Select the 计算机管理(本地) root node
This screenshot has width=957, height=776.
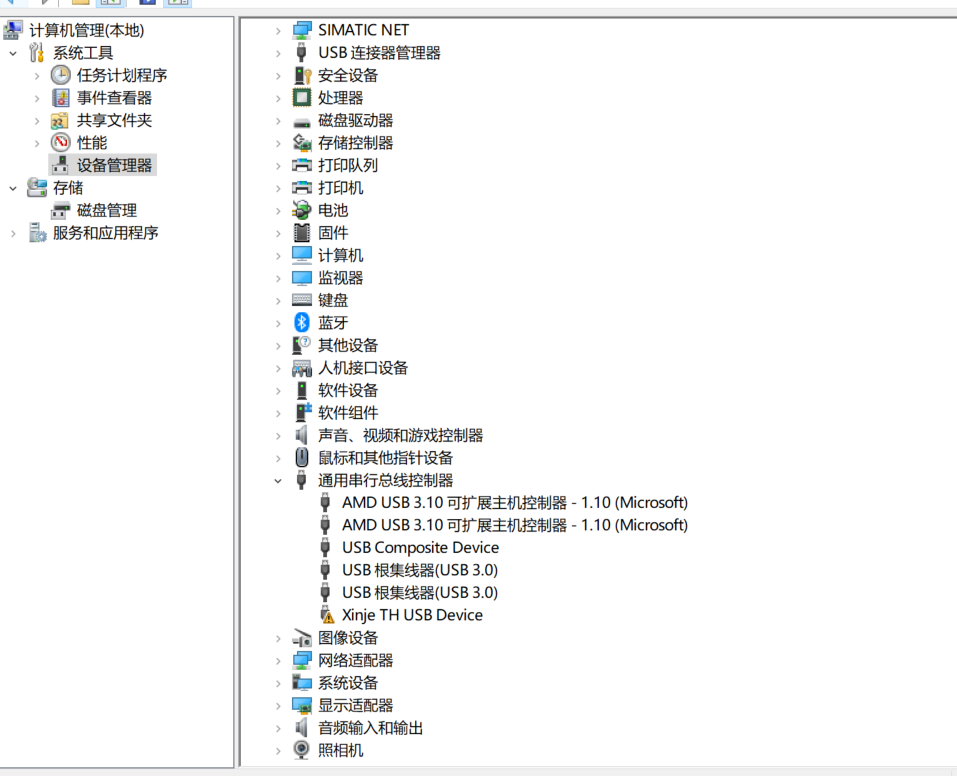coord(86,30)
